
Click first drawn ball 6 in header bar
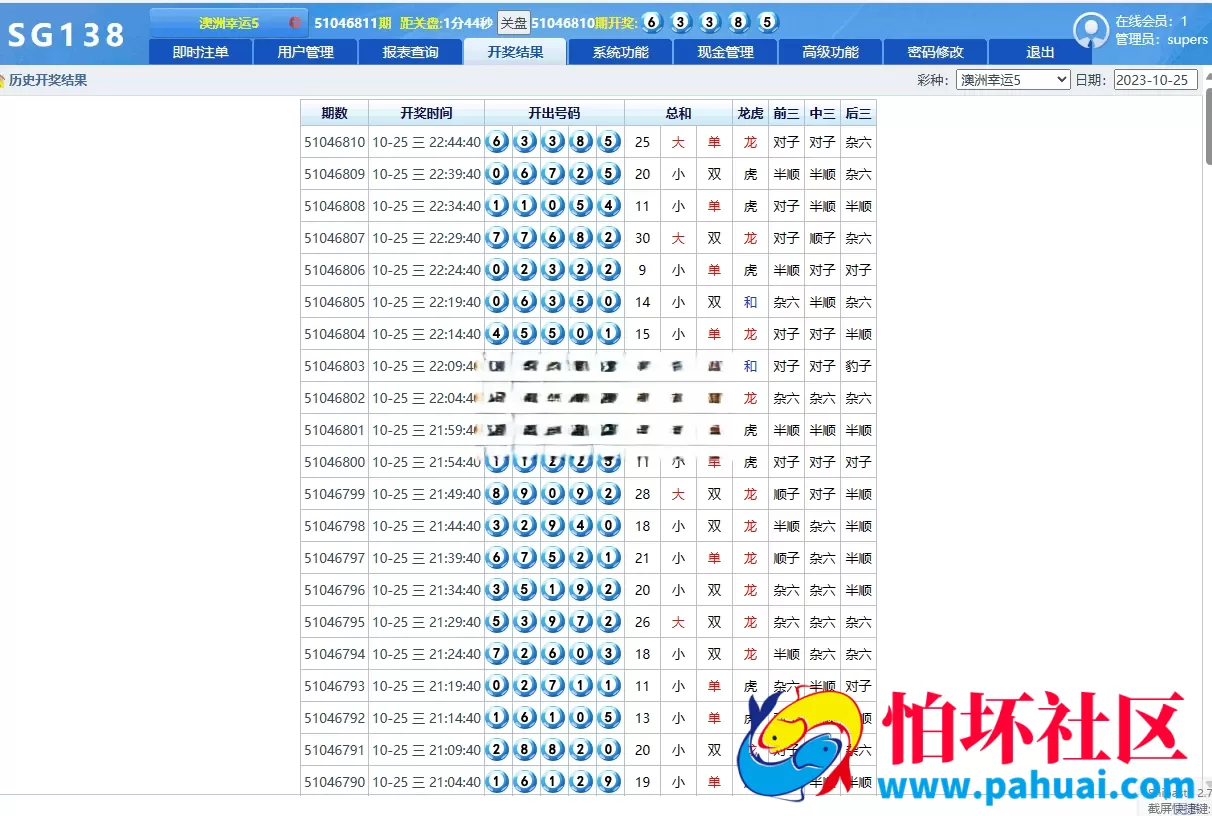click(x=652, y=22)
